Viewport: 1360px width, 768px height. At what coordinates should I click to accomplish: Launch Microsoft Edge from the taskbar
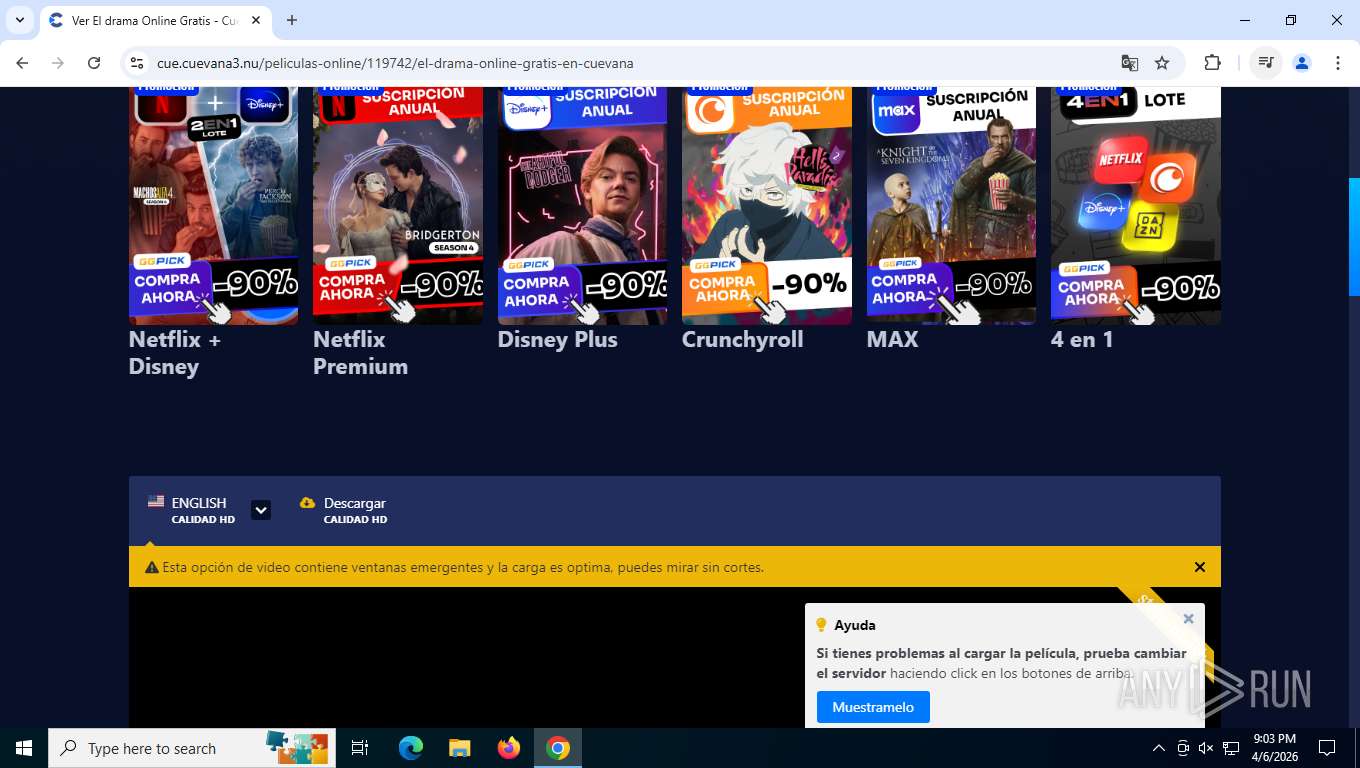[x=410, y=748]
